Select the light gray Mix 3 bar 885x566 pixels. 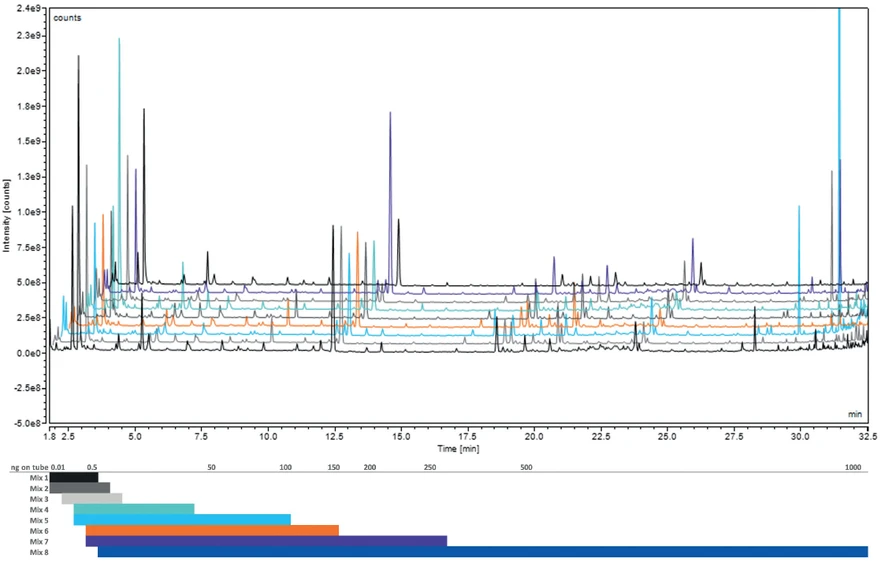[x=91, y=499]
